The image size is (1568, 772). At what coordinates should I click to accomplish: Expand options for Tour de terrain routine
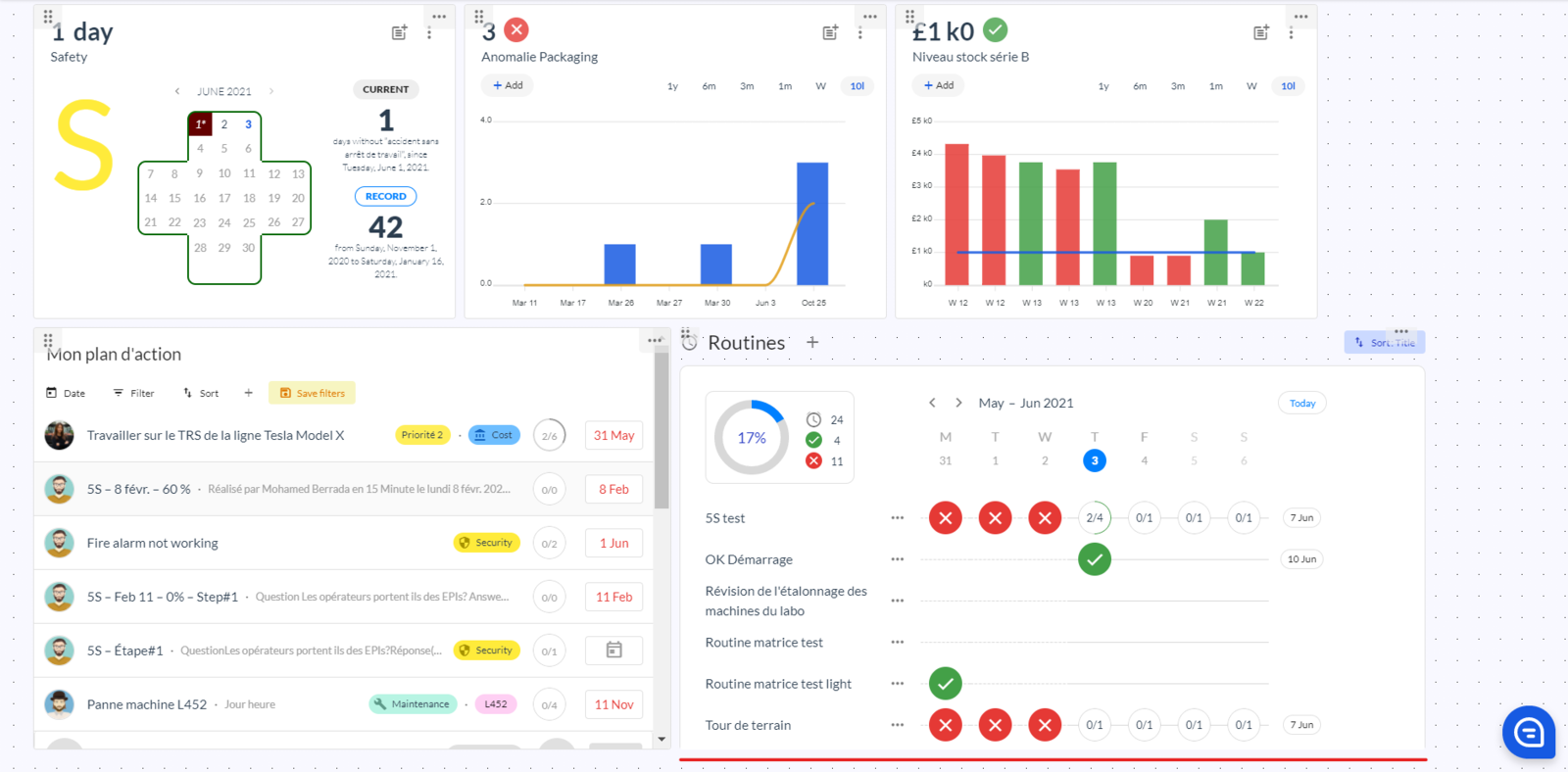(897, 725)
